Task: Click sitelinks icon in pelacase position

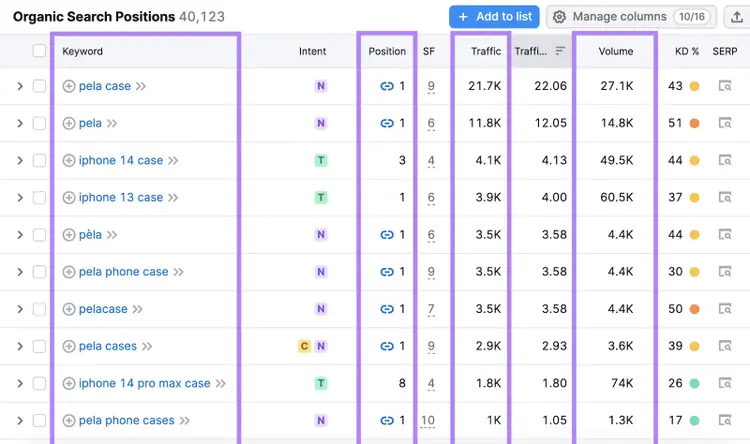Action: (x=386, y=309)
